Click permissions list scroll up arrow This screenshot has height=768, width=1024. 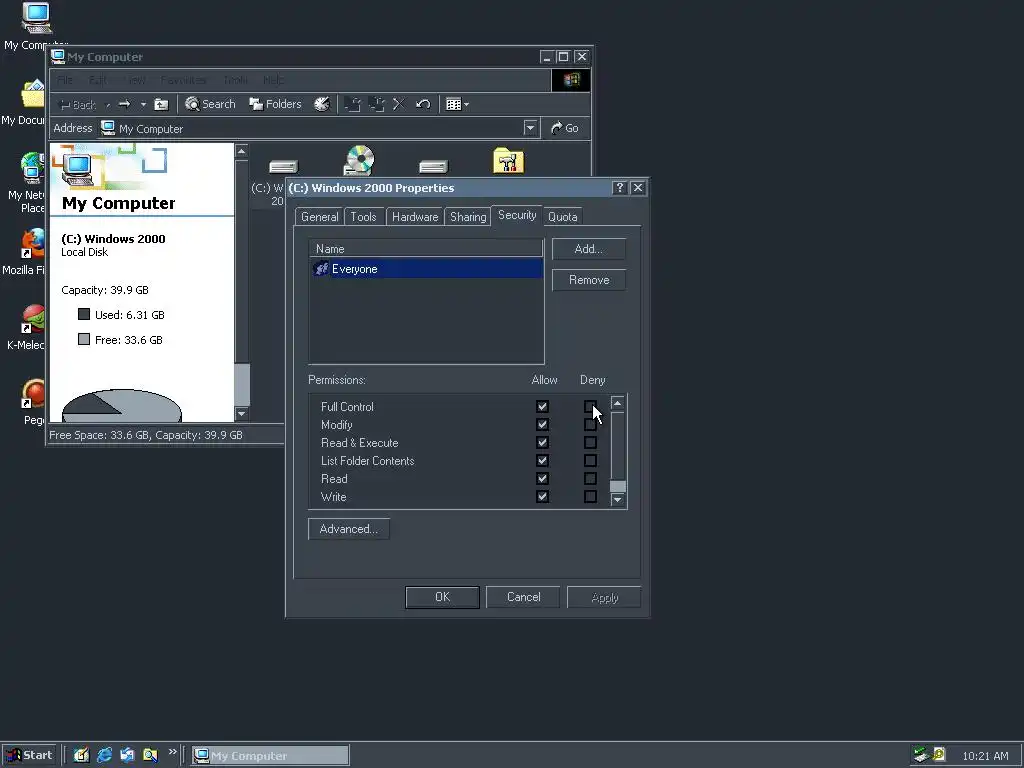pyautogui.click(x=617, y=403)
